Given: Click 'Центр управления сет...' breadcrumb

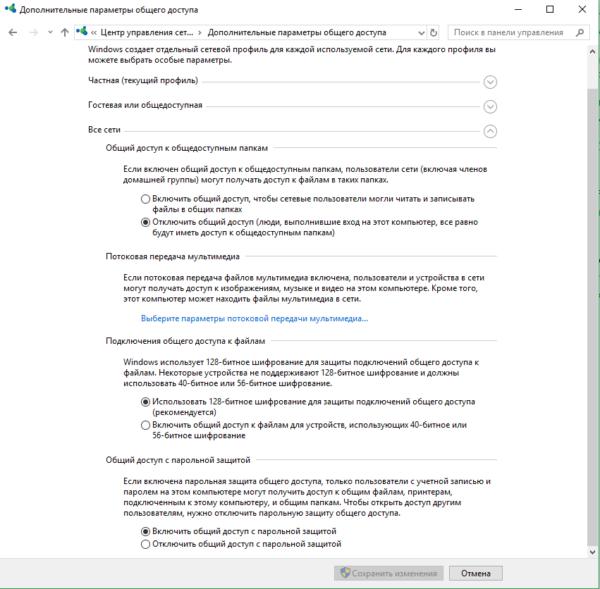Looking at the screenshot, I should 147,33.
